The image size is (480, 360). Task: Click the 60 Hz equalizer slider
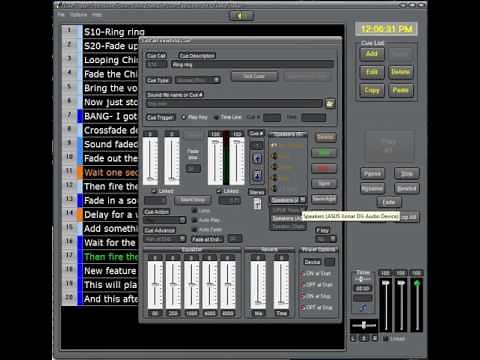(155, 285)
